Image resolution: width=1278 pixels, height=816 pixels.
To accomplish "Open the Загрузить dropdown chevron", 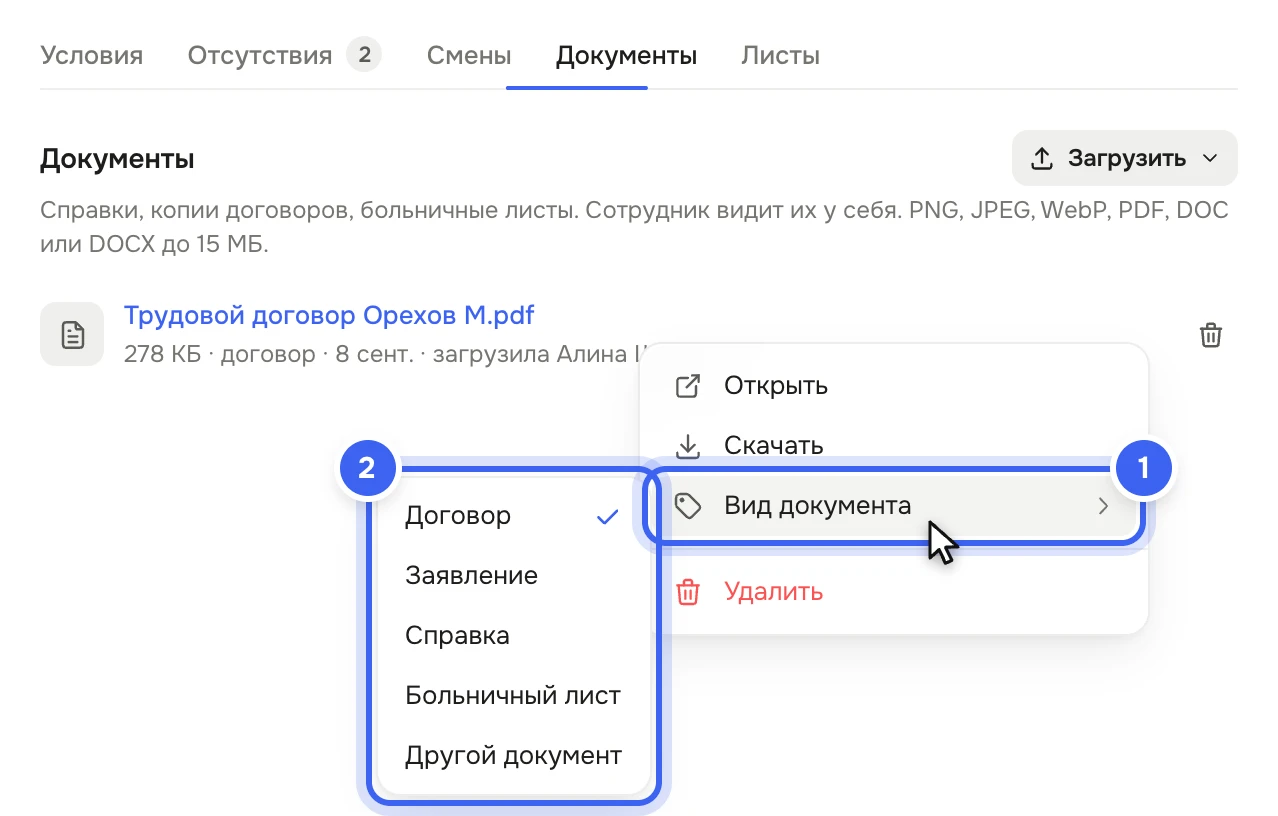I will tap(1210, 158).
